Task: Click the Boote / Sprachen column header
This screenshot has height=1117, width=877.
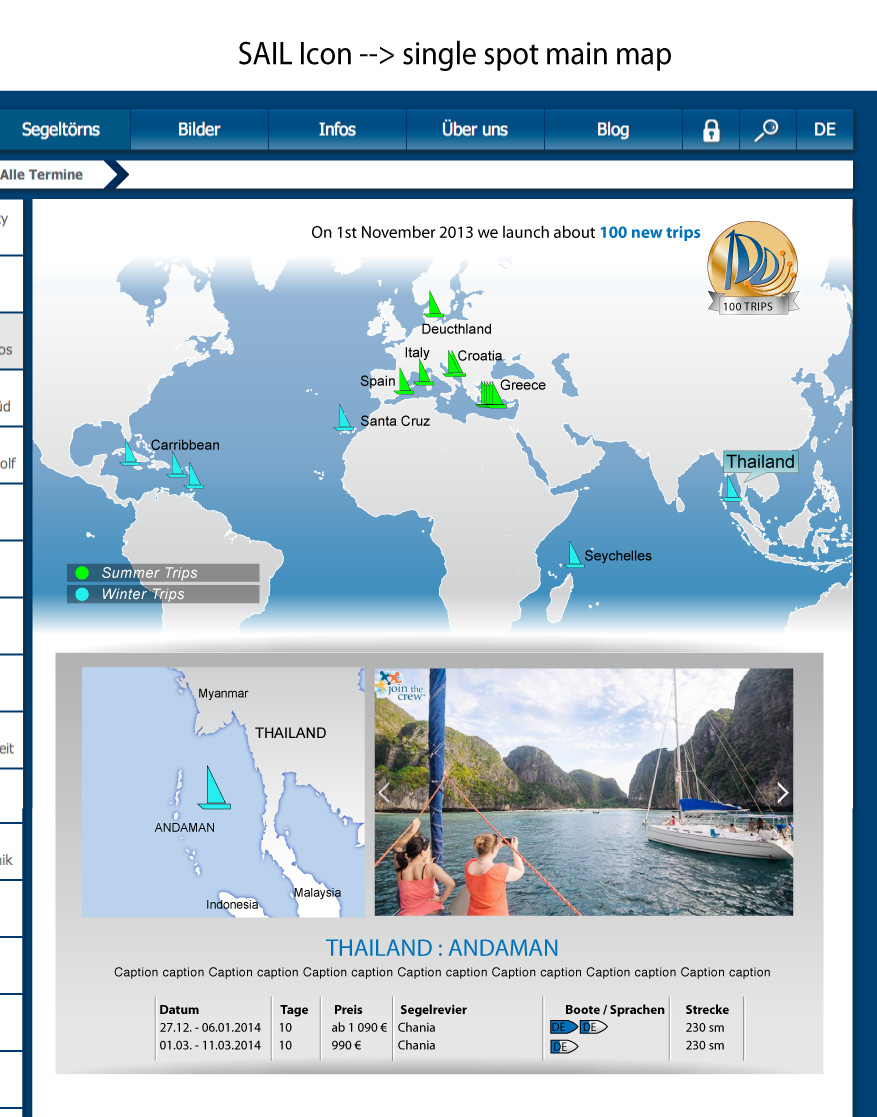Action: [x=615, y=1009]
